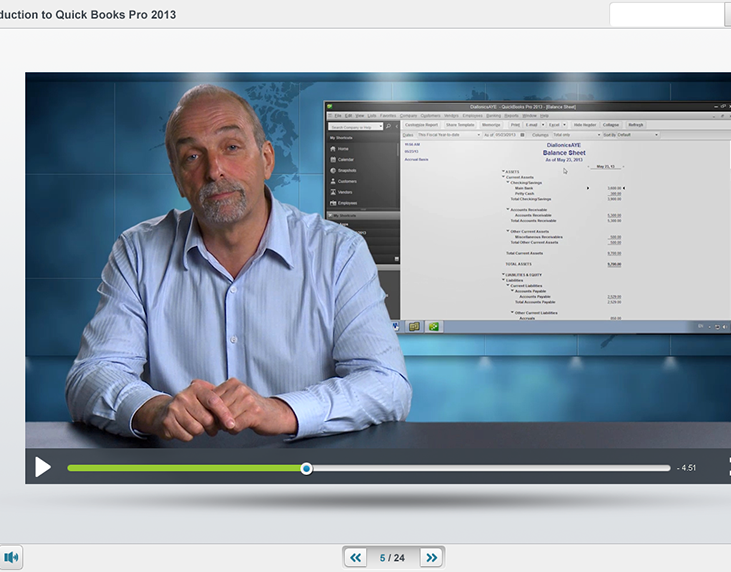Open Columns dropdown showing Total only
The image size is (731, 572).
[x=577, y=135]
